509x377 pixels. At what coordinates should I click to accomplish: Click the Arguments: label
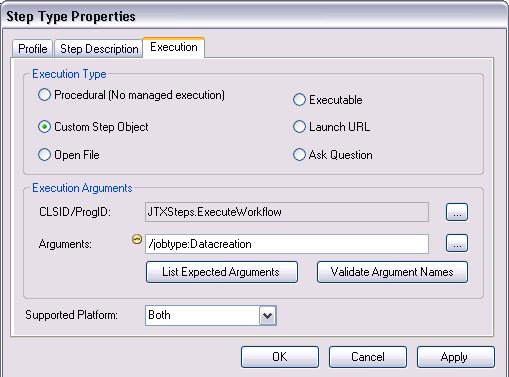65,244
